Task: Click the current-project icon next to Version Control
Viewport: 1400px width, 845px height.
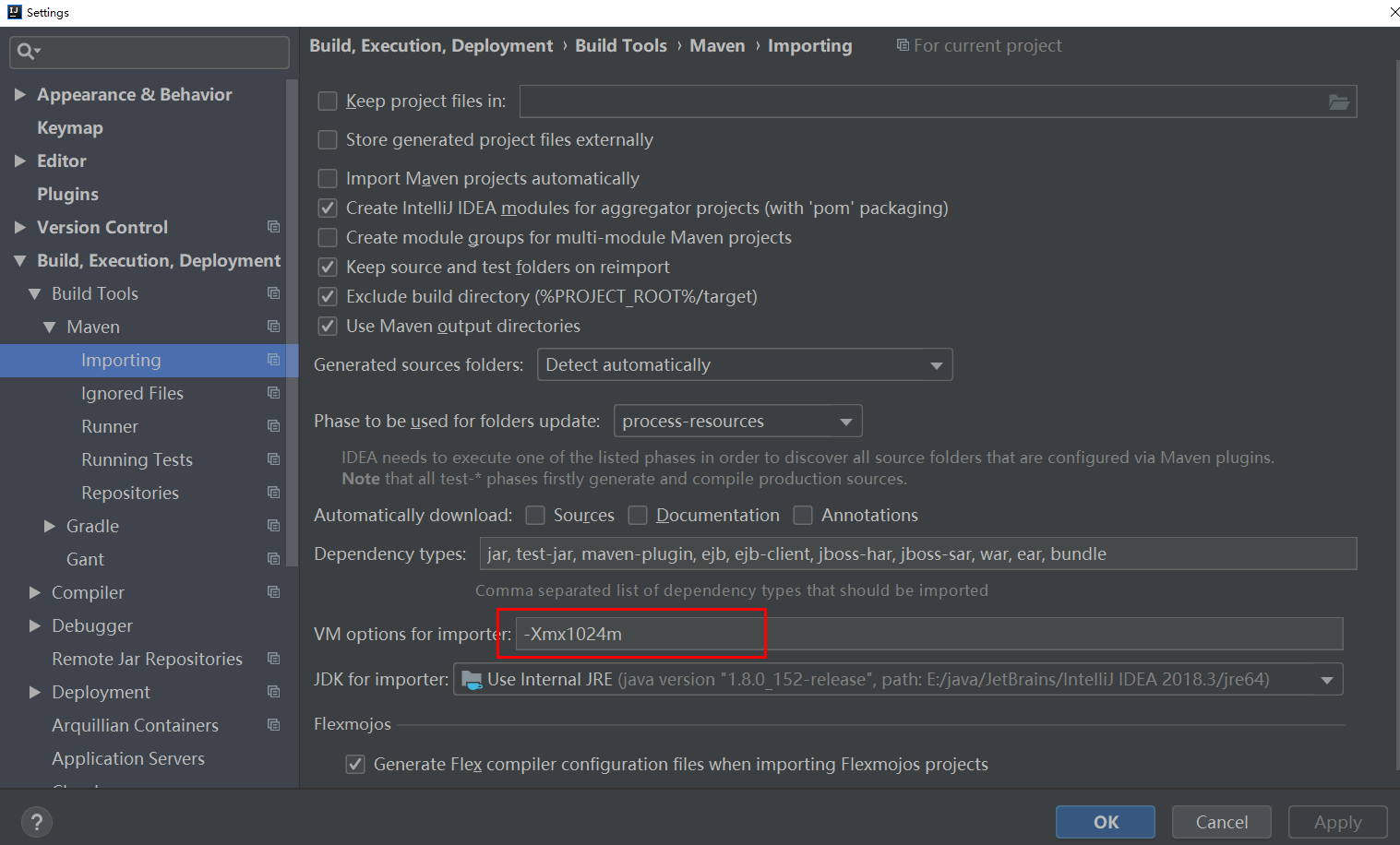Action: coord(274,227)
